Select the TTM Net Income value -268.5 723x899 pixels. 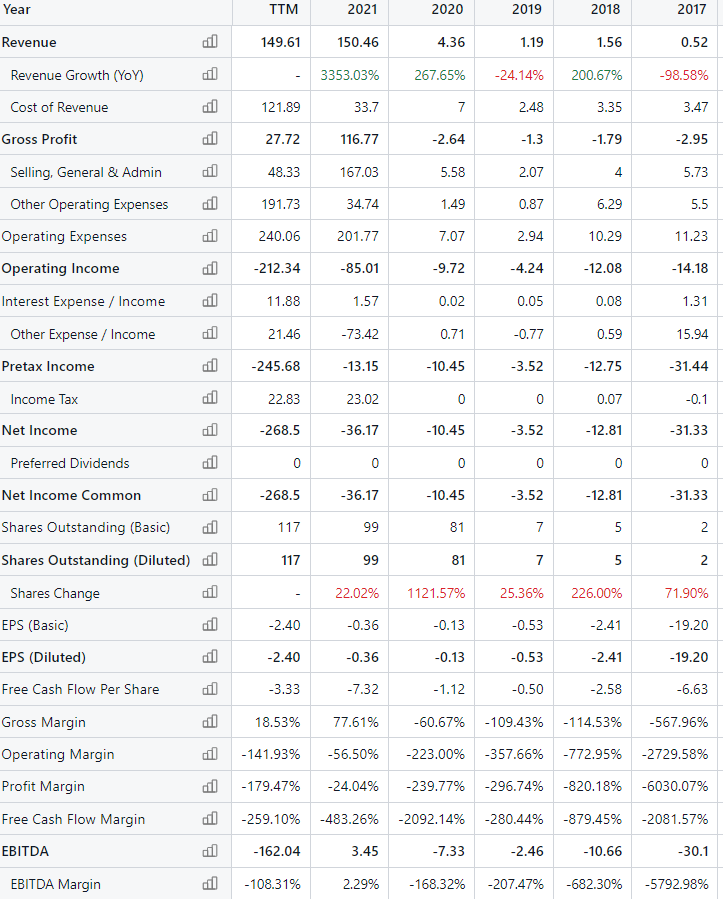pos(280,430)
